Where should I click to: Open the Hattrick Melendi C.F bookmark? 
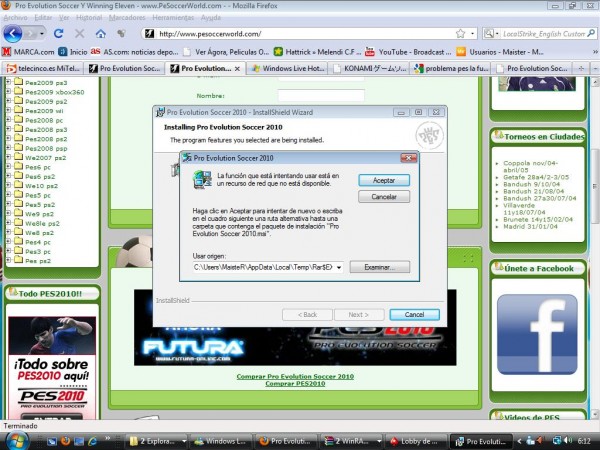[317, 52]
